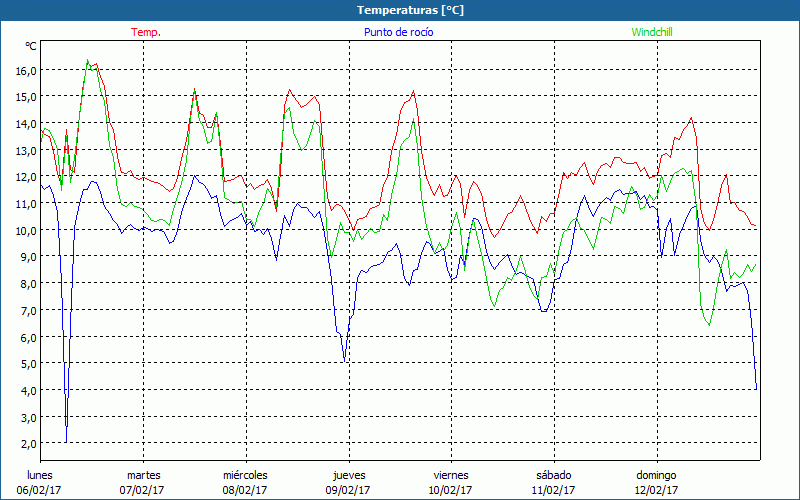Image resolution: width=800 pixels, height=500 pixels.
Task: Click the 12/02/17 date label
Action: (656, 490)
